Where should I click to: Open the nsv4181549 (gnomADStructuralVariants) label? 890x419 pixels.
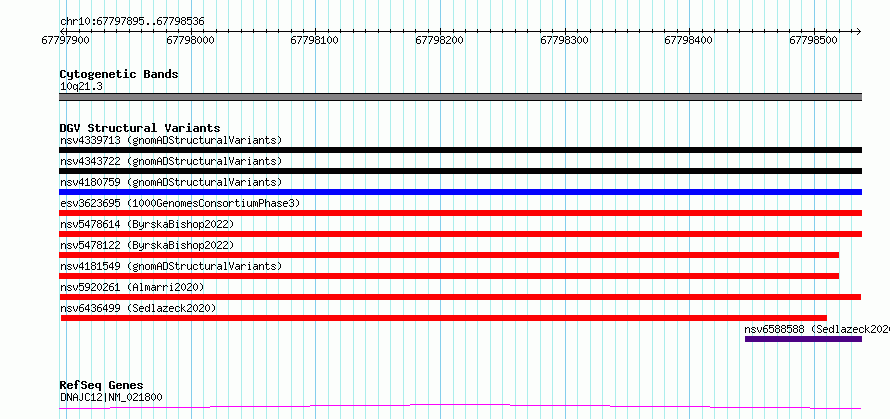171,266
